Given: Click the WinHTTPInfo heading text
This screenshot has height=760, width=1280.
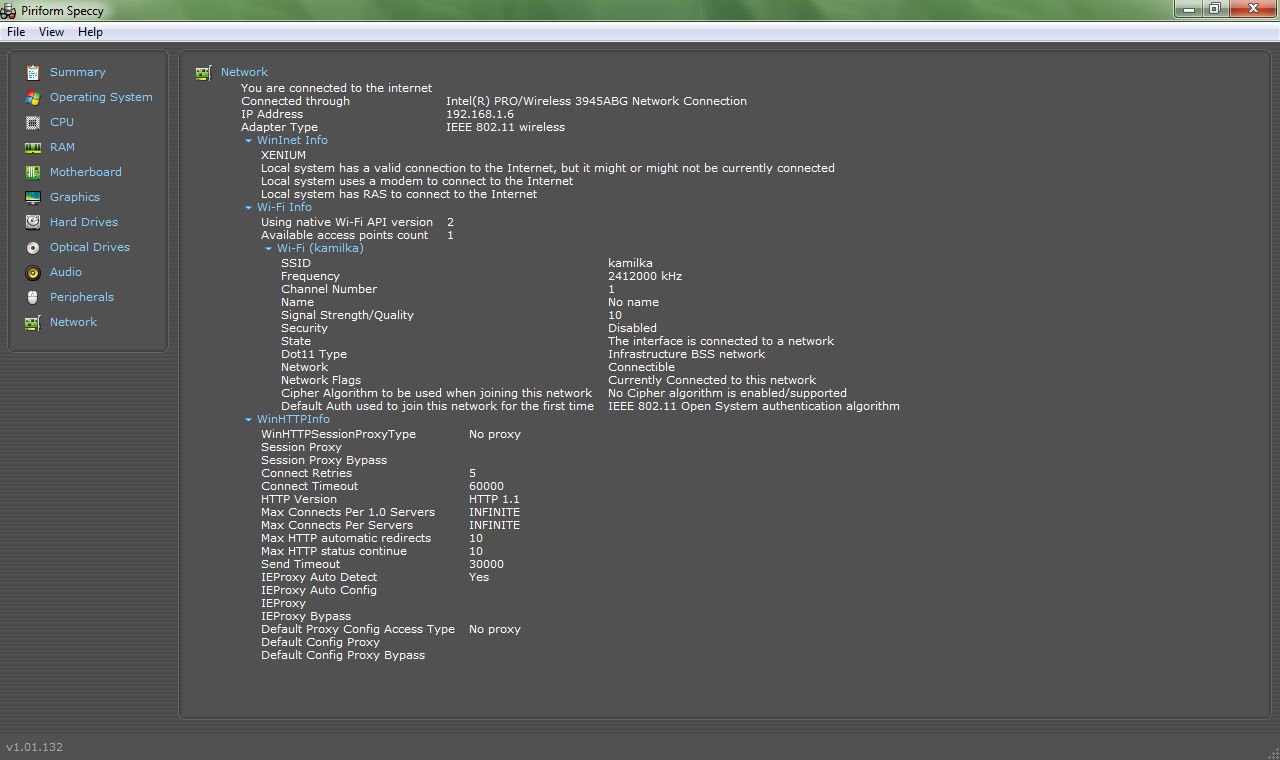Looking at the screenshot, I should click(x=293, y=419).
